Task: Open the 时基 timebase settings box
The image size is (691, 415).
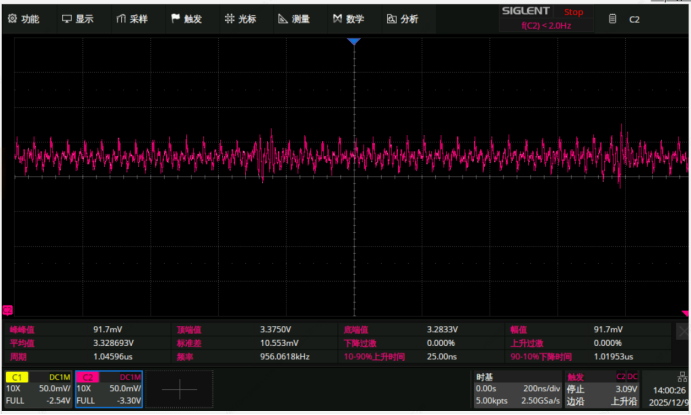Action: click(518, 389)
